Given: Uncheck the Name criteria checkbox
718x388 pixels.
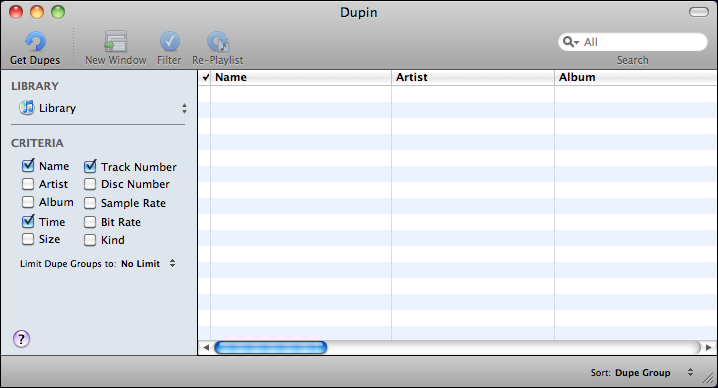Looking at the screenshot, I should [x=28, y=165].
